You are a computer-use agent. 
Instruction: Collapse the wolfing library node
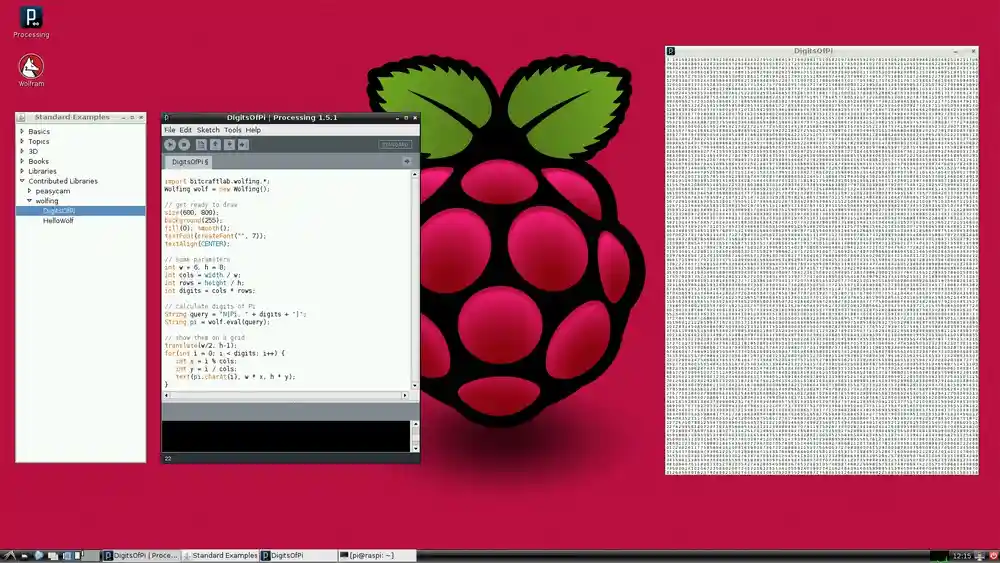[29, 200]
